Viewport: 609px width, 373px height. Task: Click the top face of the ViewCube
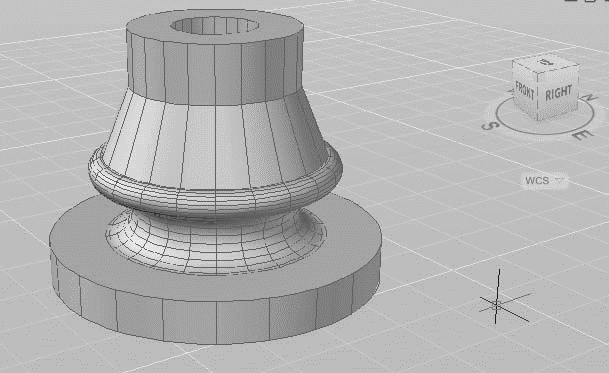[x=546, y=63]
